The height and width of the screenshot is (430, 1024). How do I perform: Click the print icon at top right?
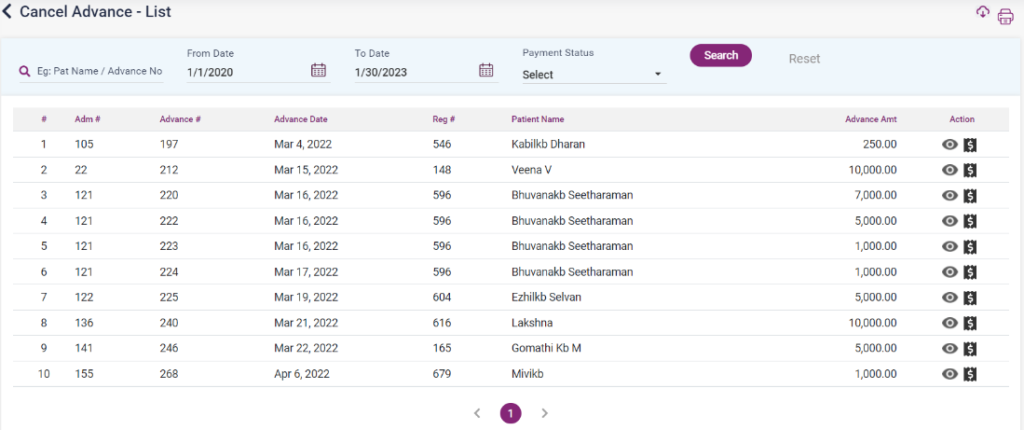(1005, 16)
